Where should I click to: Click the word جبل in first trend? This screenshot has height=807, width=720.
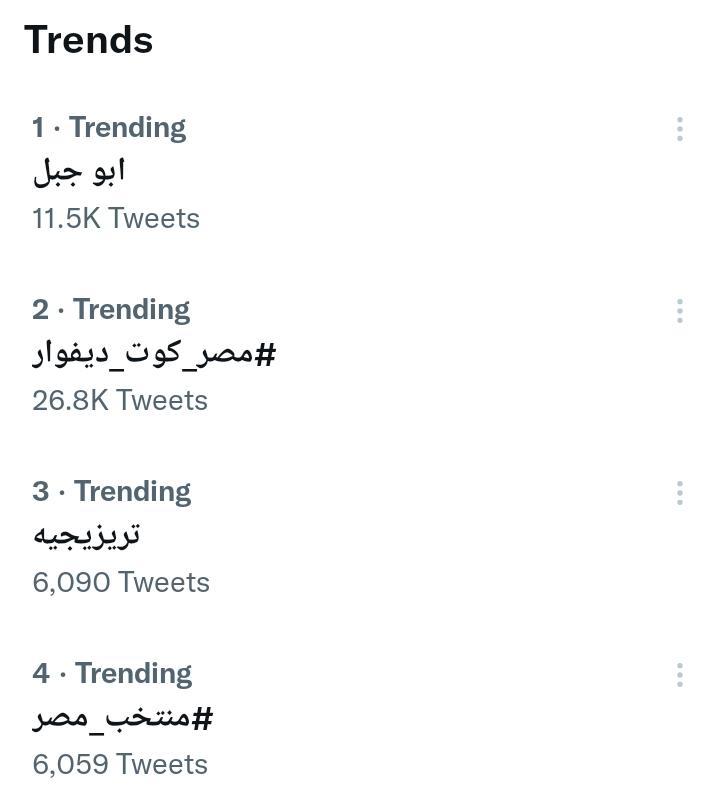pyautogui.click(x=55, y=172)
